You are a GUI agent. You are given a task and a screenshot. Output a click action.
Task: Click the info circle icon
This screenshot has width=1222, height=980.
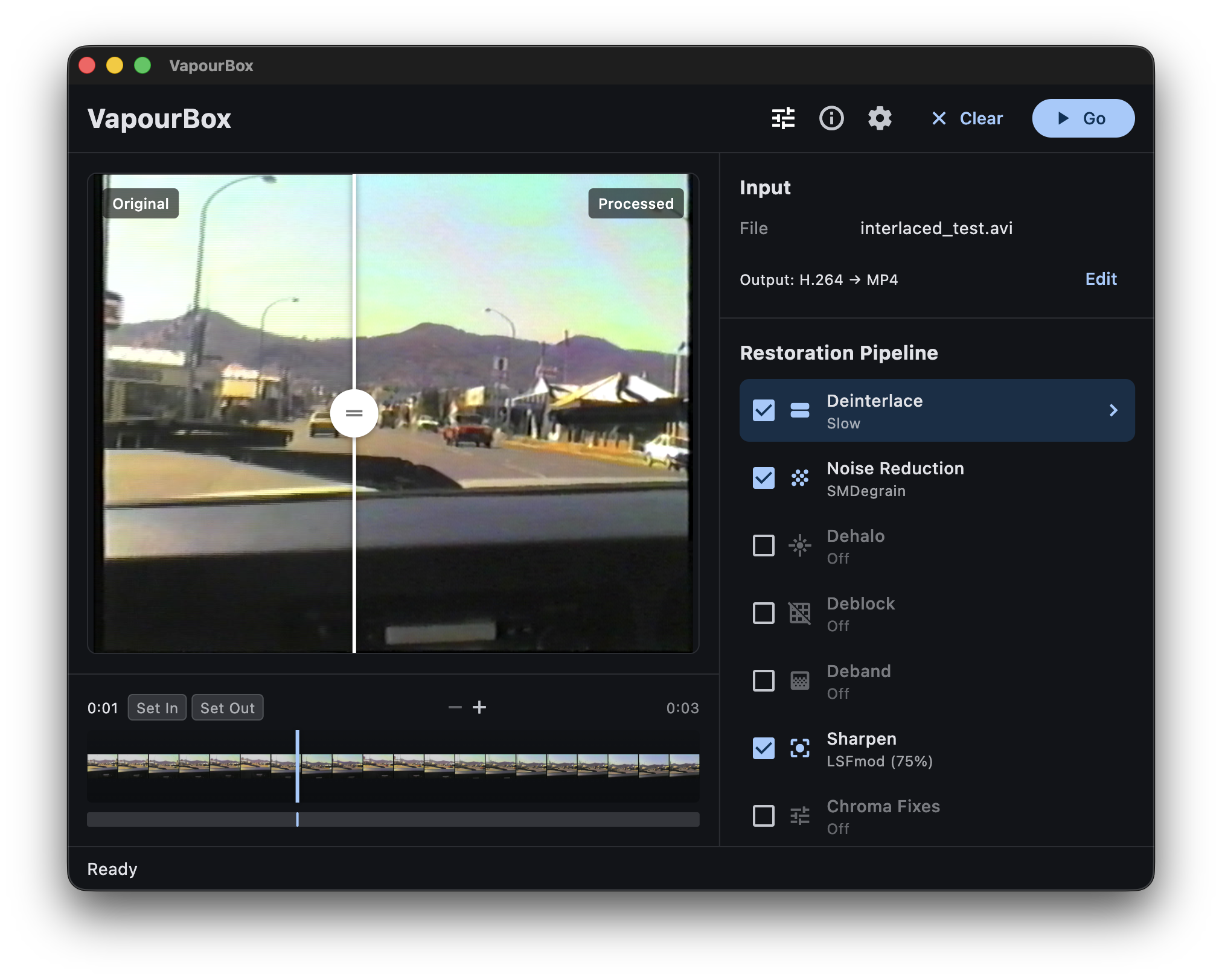[x=831, y=118]
